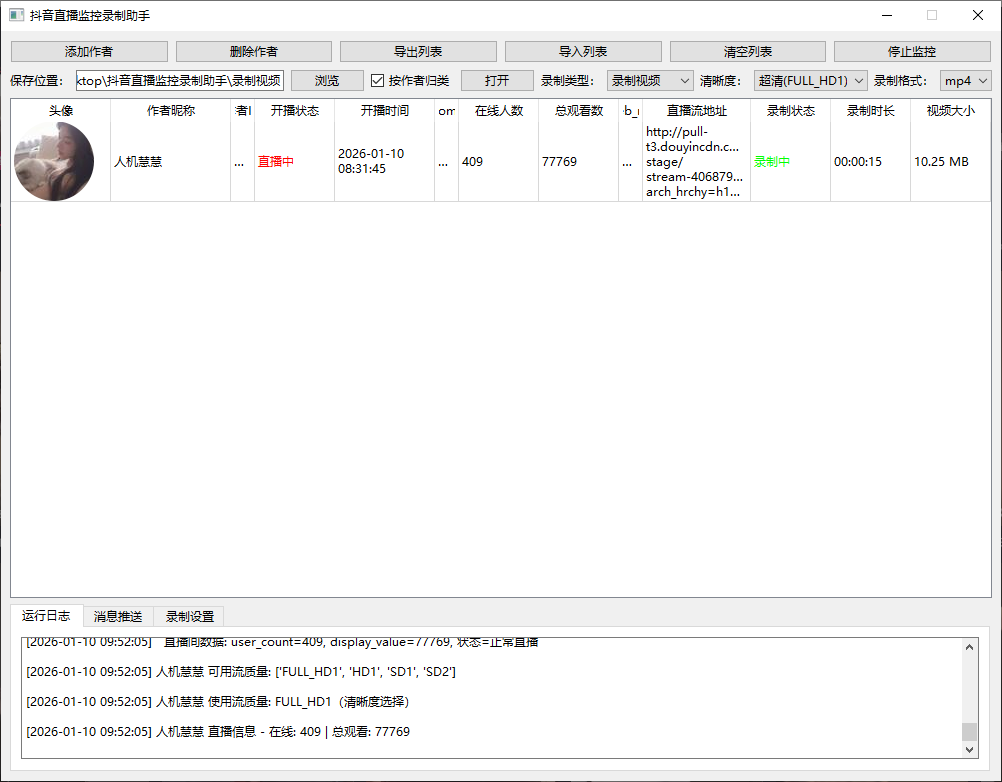Click the 浏览 browse button
The image size is (1002, 782).
pyautogui.click(x=327, y=80)
